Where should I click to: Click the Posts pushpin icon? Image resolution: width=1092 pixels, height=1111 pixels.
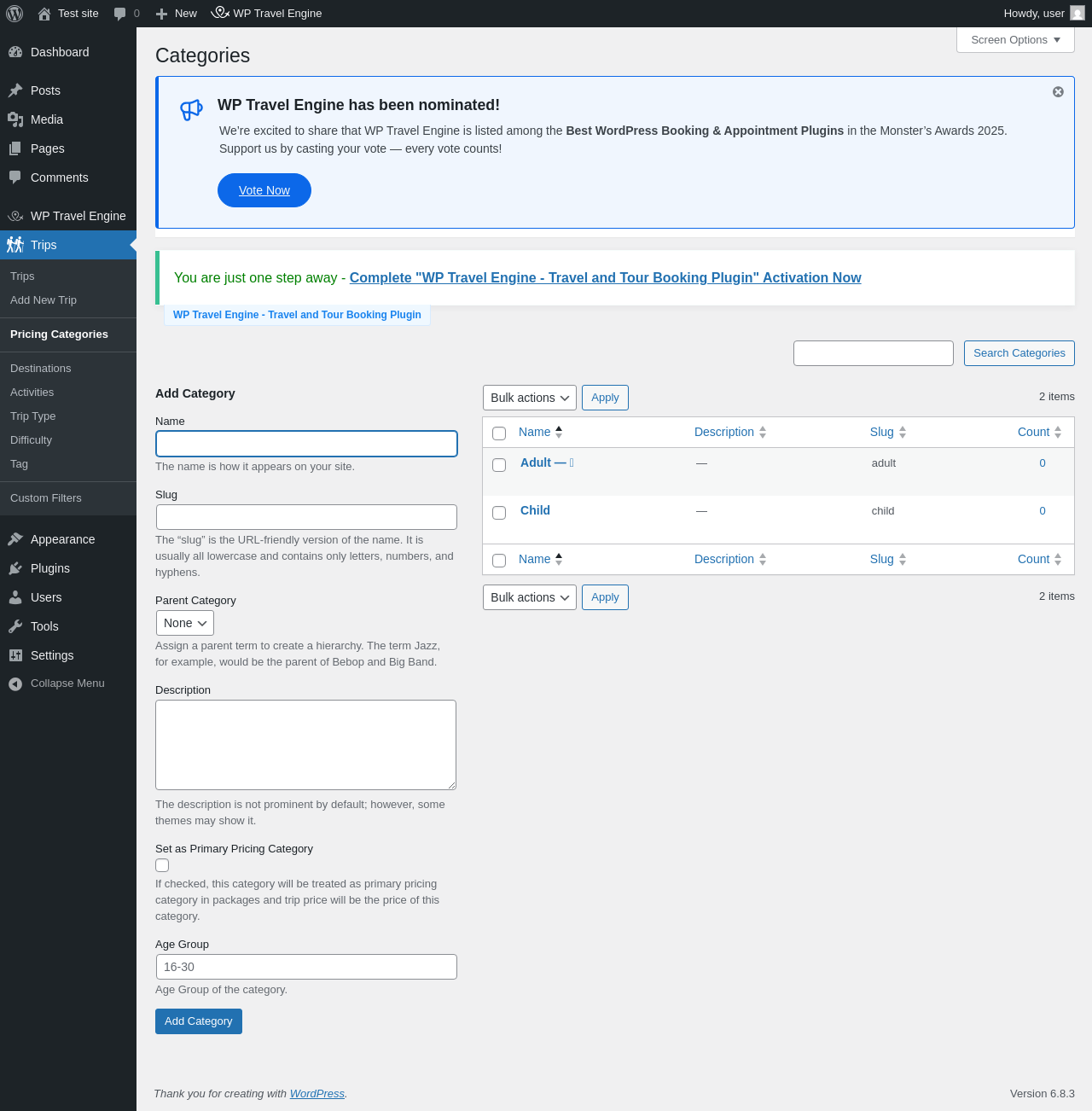tap(15, 90)
